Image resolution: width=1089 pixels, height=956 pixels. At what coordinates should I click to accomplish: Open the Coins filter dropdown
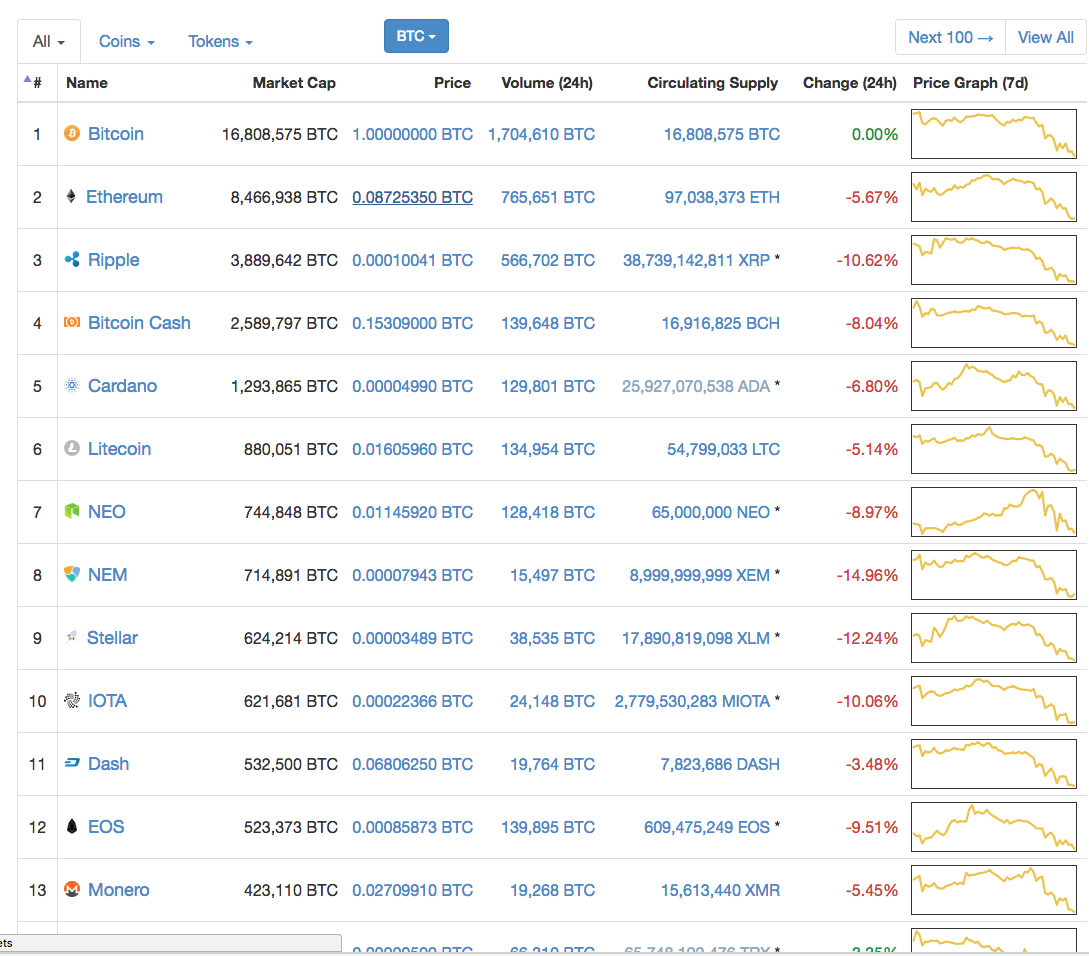[126, 42]
